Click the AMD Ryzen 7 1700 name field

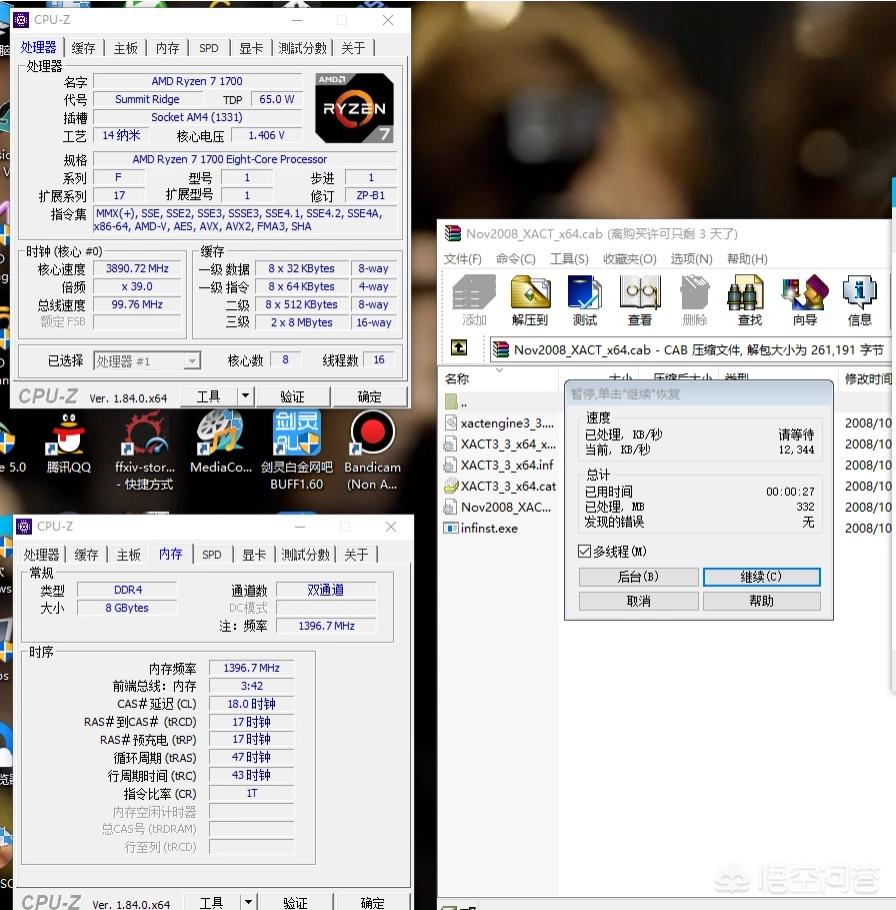point(197,81)
